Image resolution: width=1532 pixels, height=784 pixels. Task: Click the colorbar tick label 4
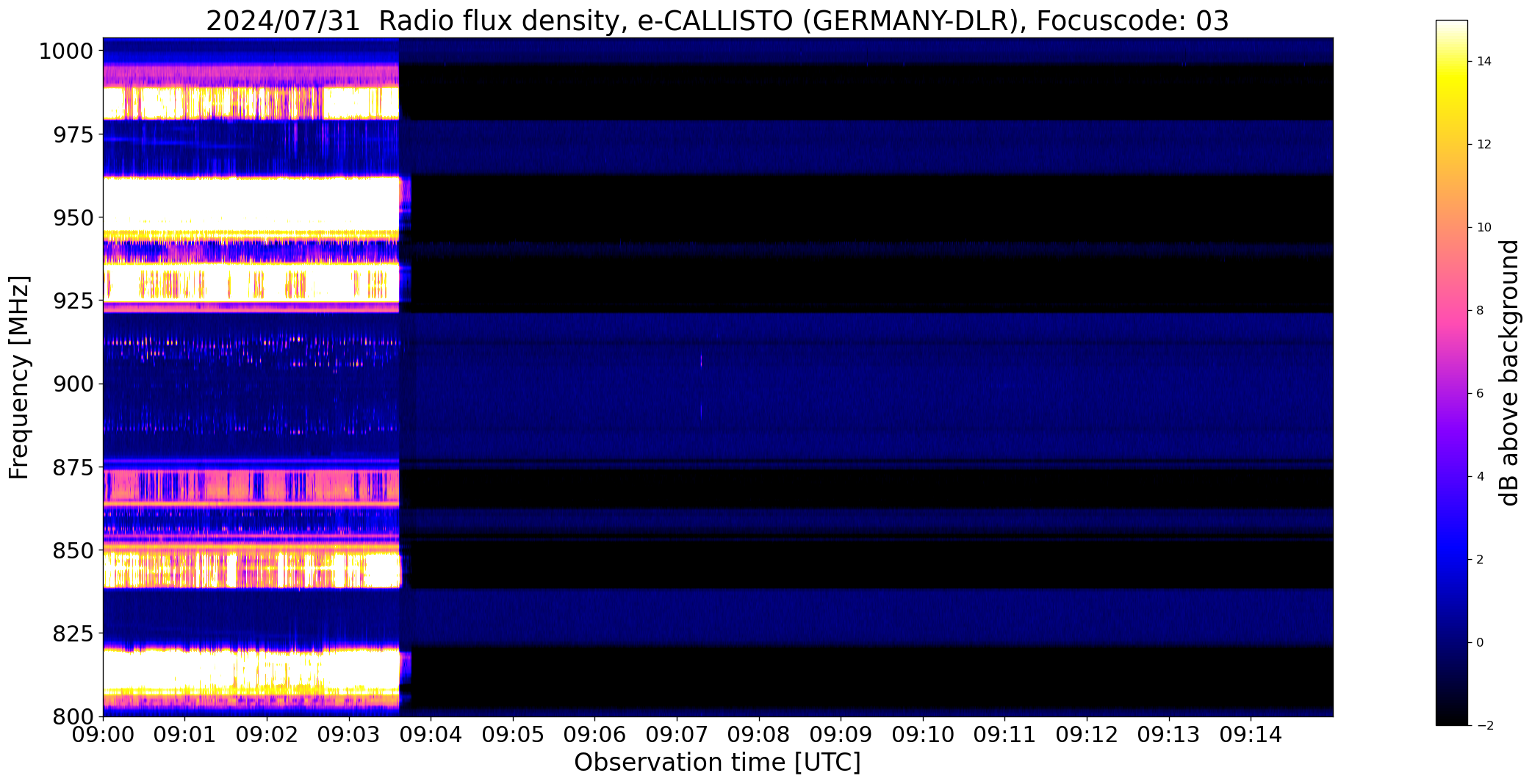click(x=1480, y=477)
